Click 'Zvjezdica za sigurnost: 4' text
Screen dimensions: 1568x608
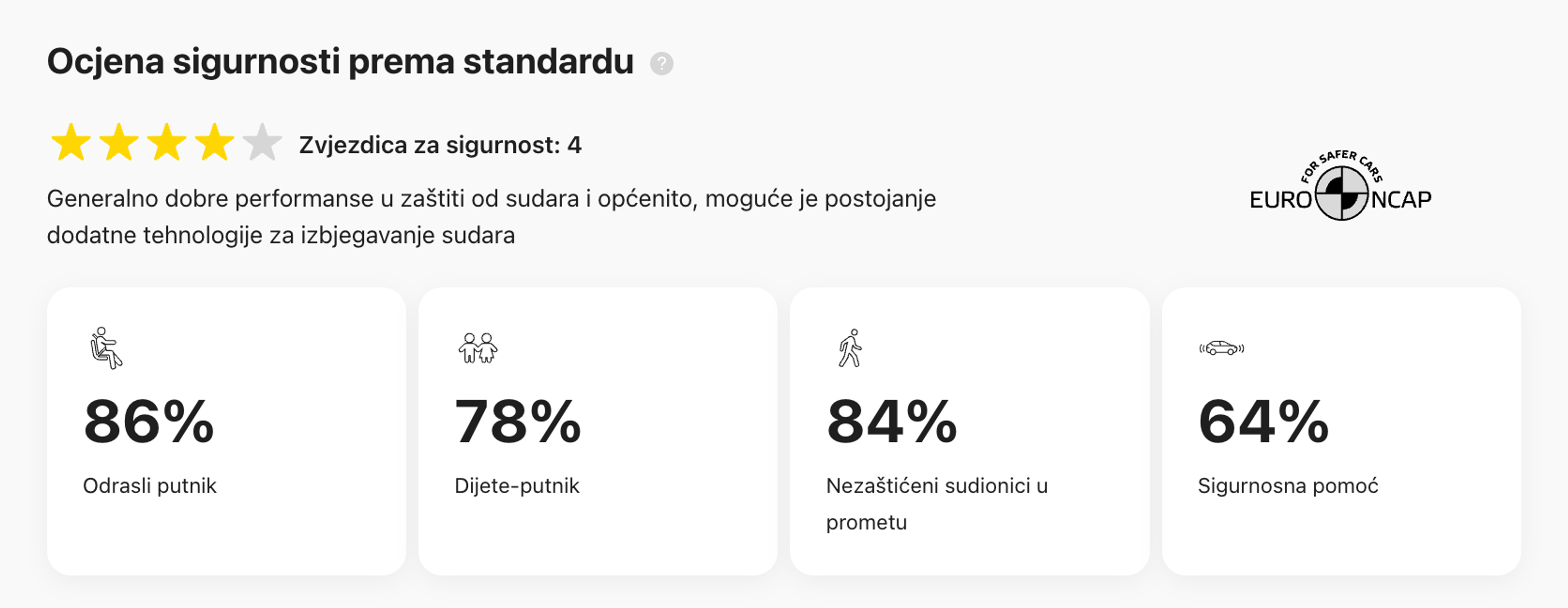(440, 145)
